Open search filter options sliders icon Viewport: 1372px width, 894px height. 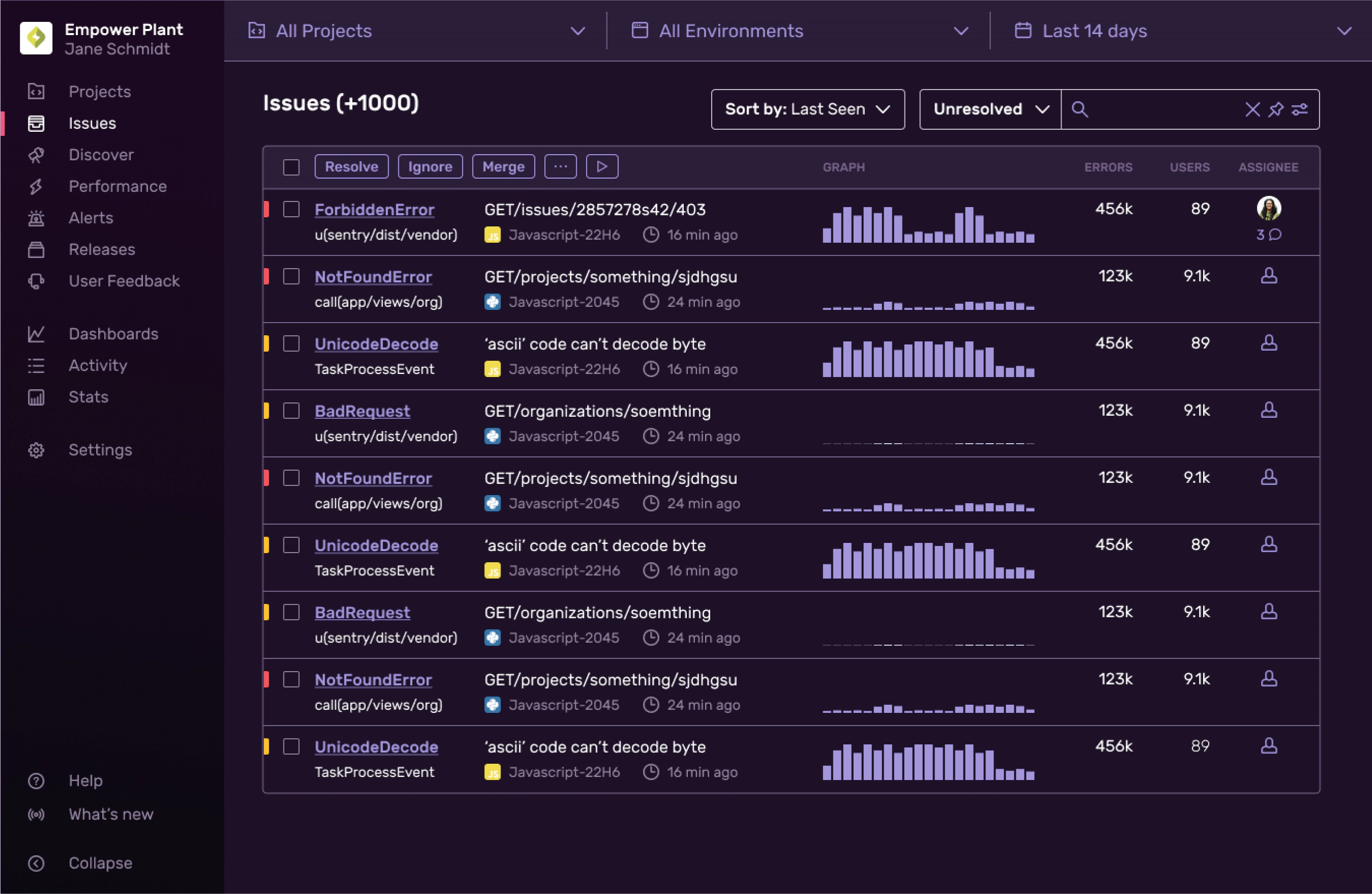click(1299, 109)
